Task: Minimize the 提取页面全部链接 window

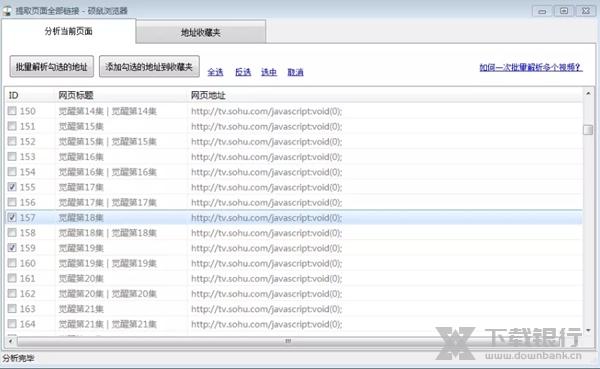Action: 542,11
